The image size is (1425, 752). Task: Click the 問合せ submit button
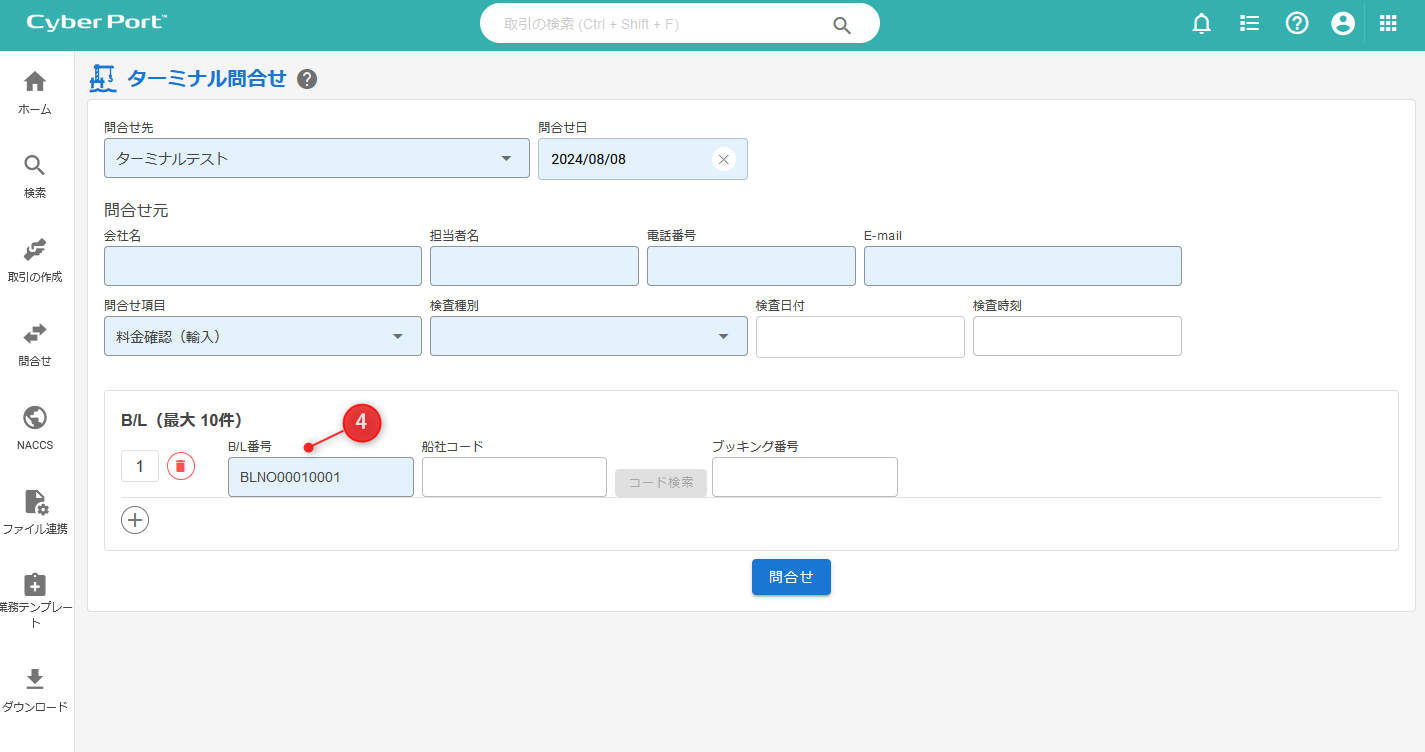click(791, 577)
